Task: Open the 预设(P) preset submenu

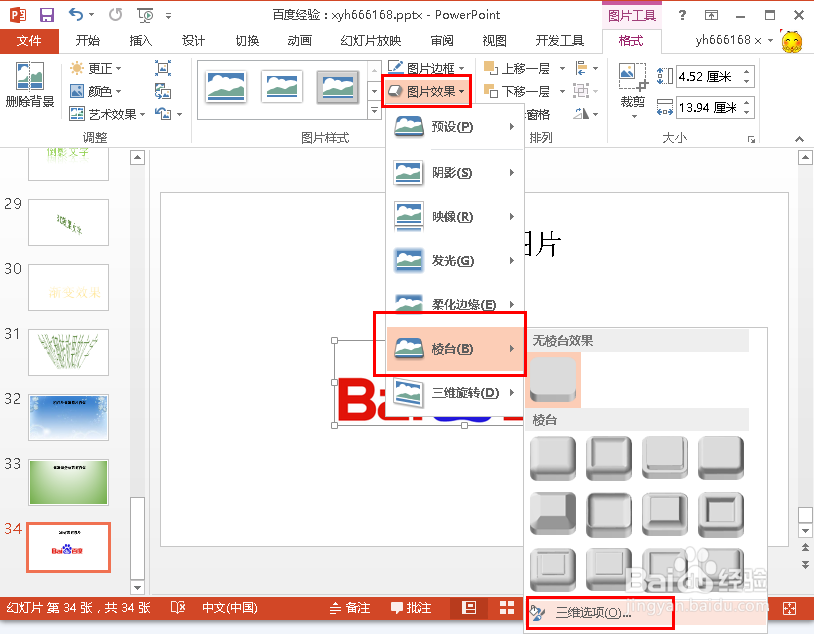Action: (x=455, y=126)
